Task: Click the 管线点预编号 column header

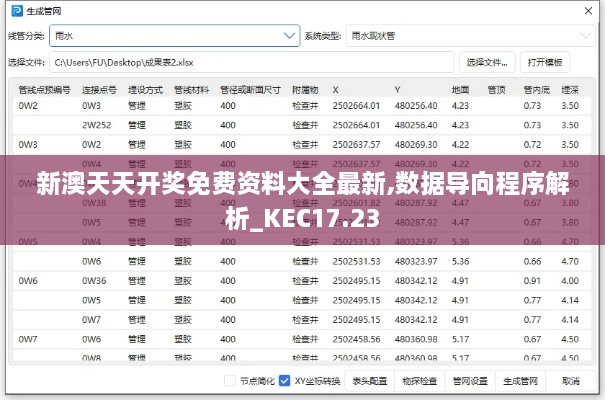Action: (x=44, y=89)
